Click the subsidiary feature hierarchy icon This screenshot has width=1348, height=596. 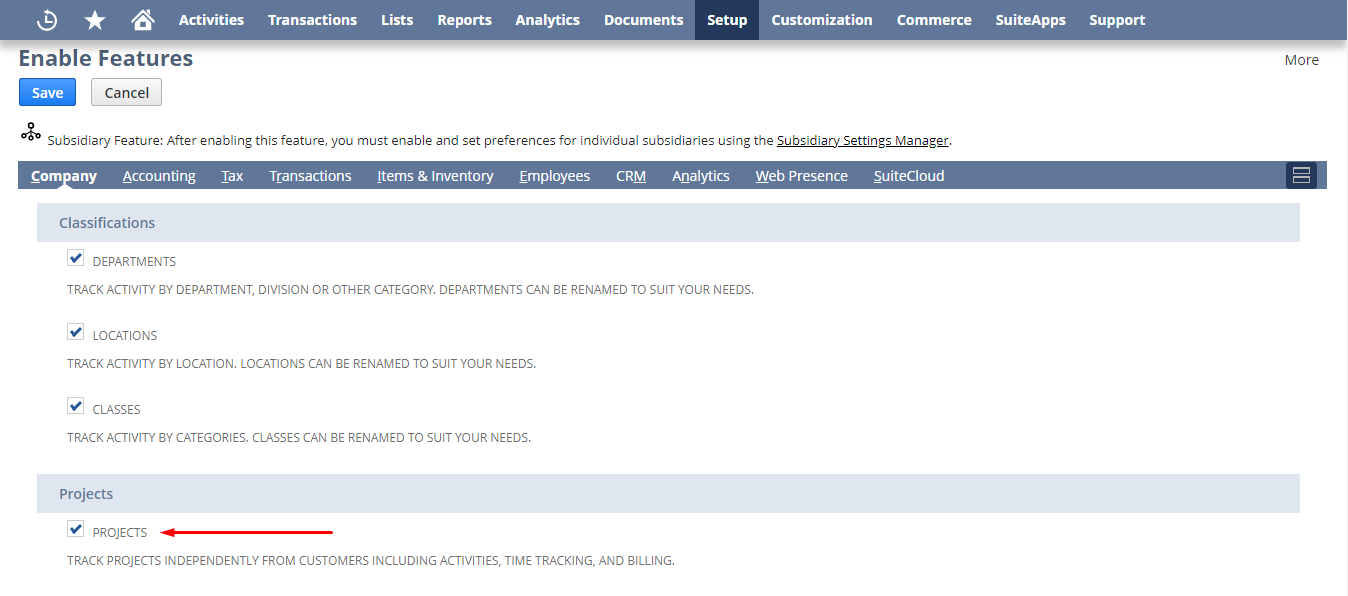30,131
